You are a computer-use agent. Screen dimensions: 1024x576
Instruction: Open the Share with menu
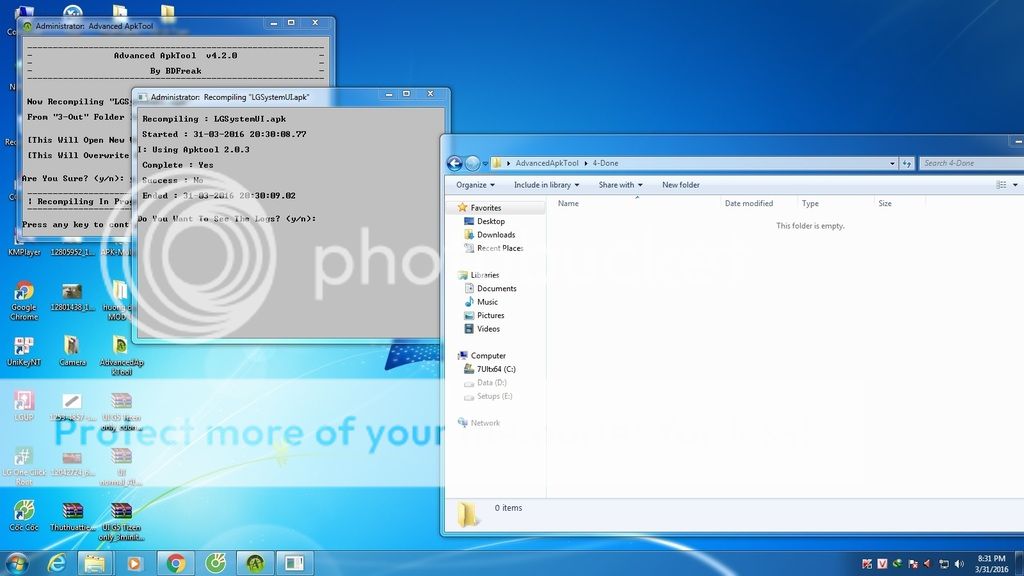tap(620, 185)
